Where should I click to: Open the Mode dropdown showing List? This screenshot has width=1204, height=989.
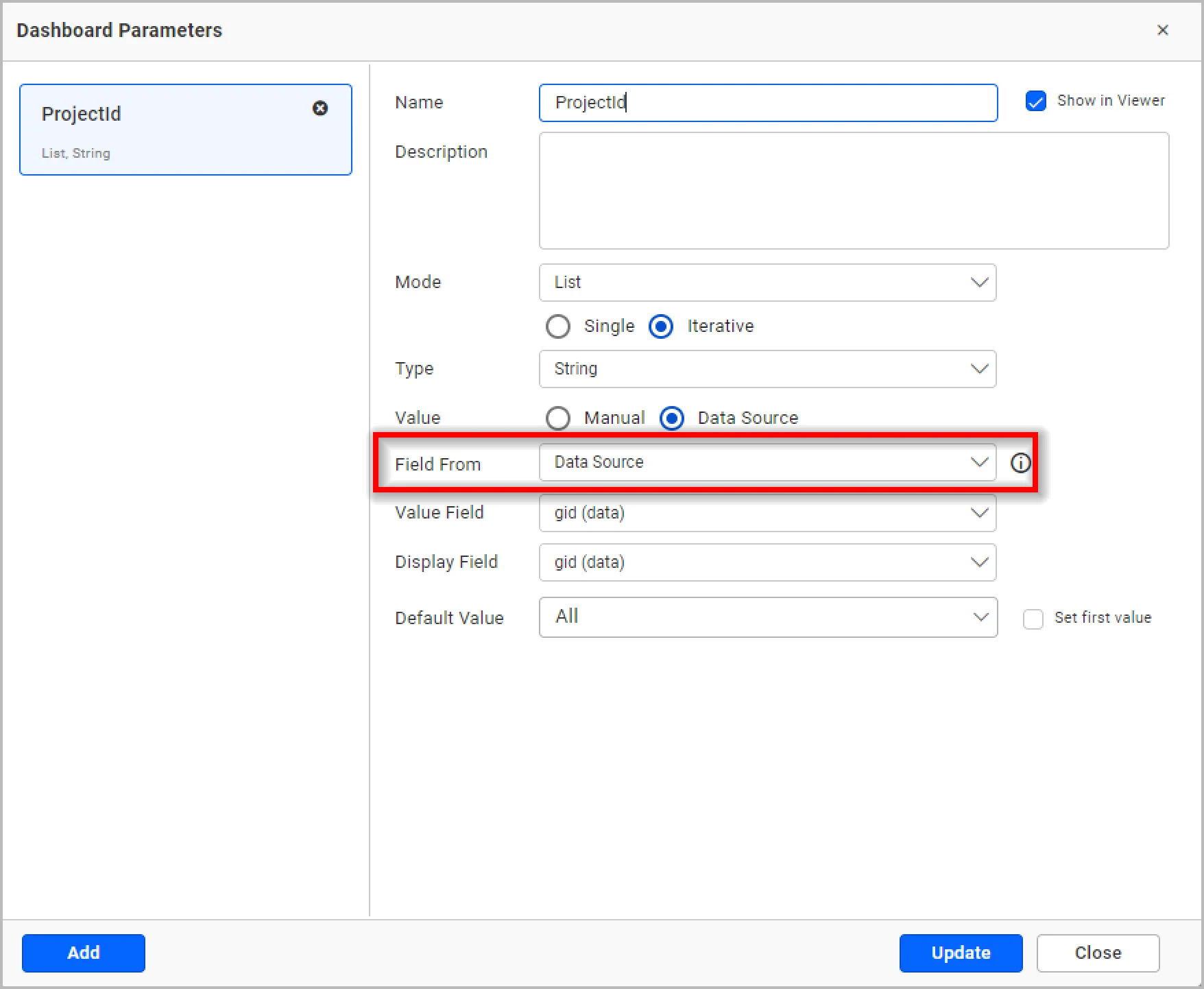(767, 283)
